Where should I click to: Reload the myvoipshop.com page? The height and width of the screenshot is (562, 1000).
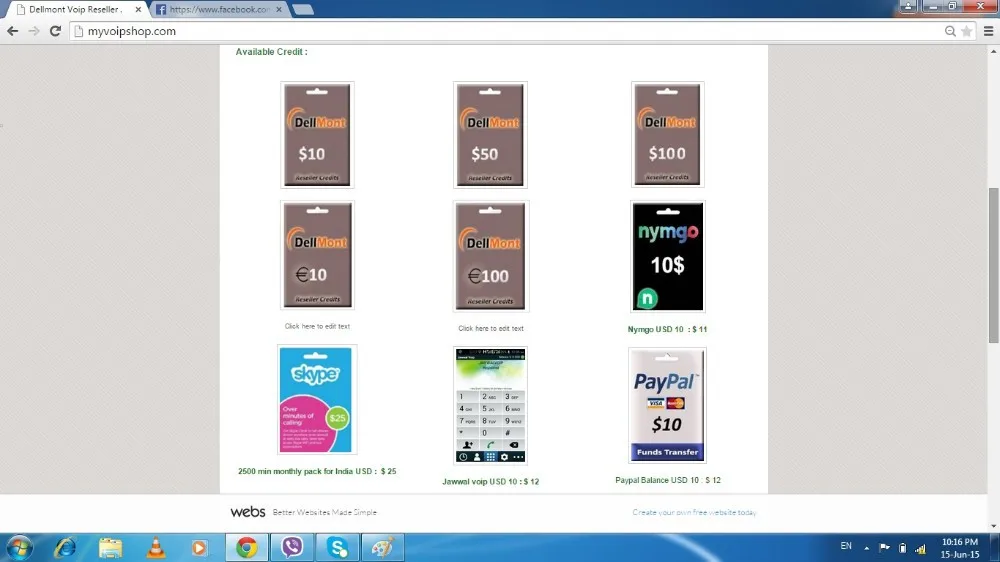(x=55, y=31)
